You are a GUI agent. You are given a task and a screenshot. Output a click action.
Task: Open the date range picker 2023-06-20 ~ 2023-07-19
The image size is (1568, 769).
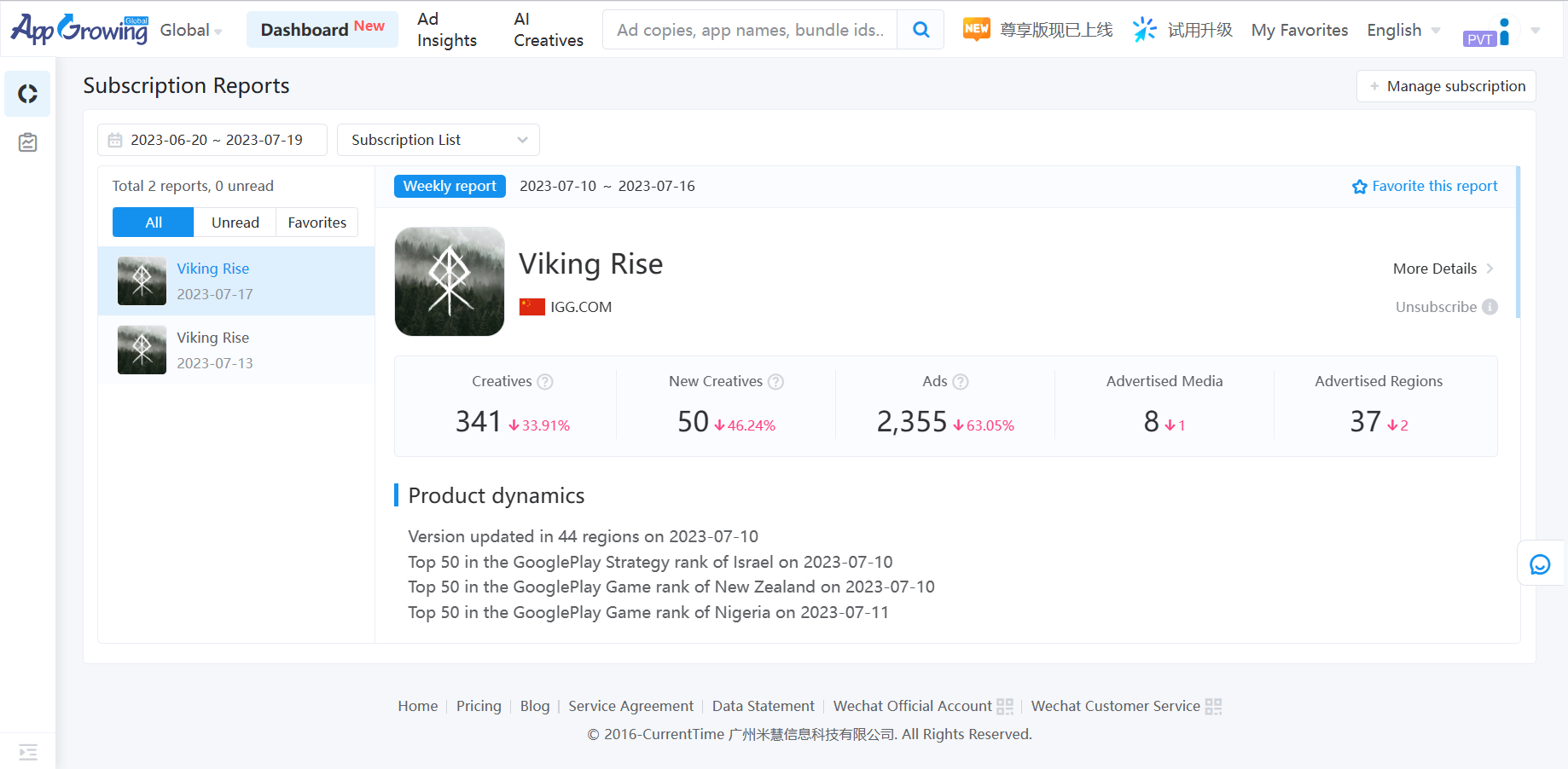[212, 140]
